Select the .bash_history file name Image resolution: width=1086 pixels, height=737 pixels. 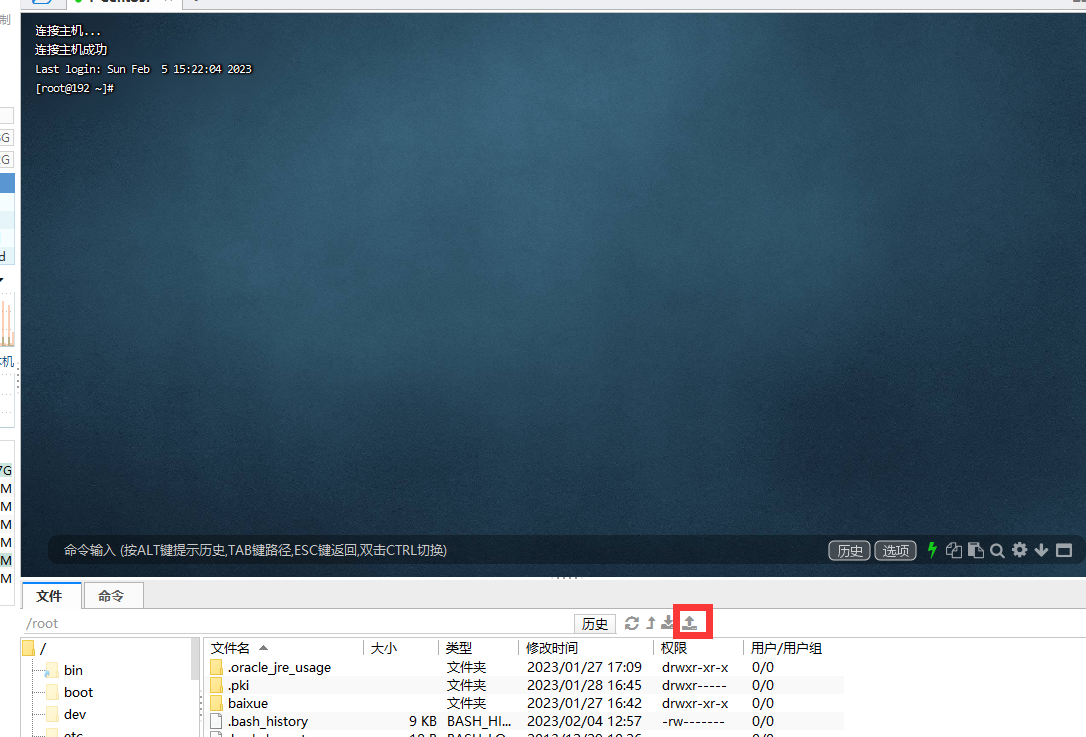pyautogui.click(x=268, y=721)
